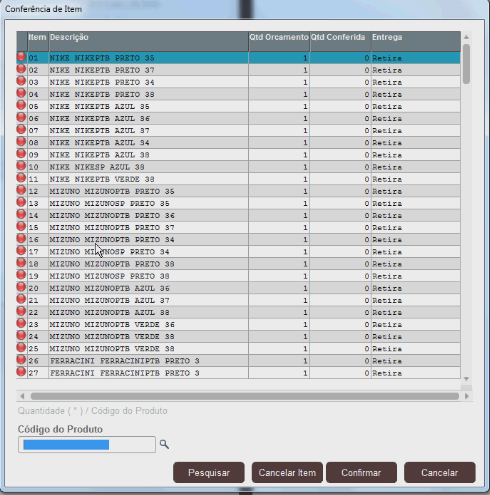The image size is (490, 495).
Task: Click the Retira cell of item 02
Action: (416, 70)
